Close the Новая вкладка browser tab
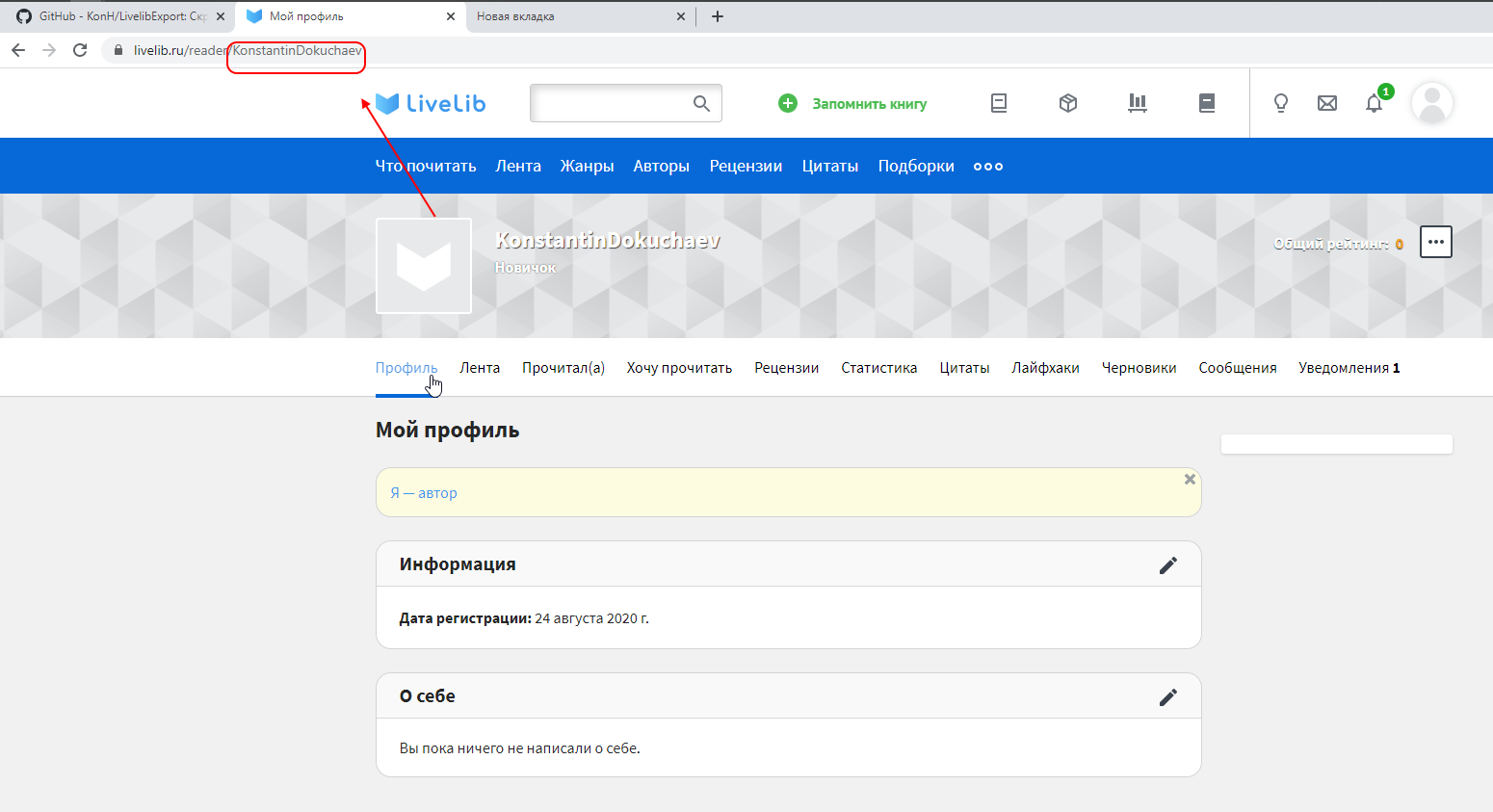This screenshot has width=1493, height=812. click(x=681, y=16)
